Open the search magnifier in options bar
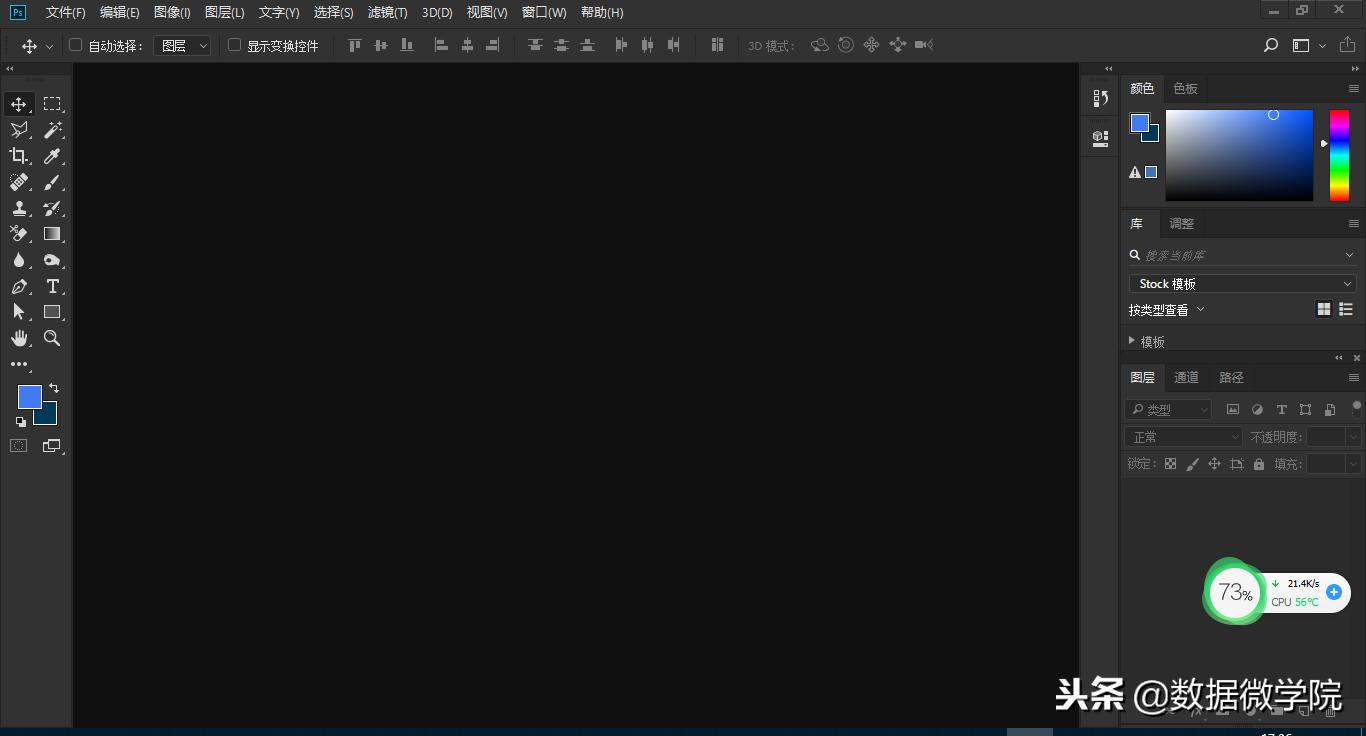Screen dimensions: 1366x736 coord(1271,45)
